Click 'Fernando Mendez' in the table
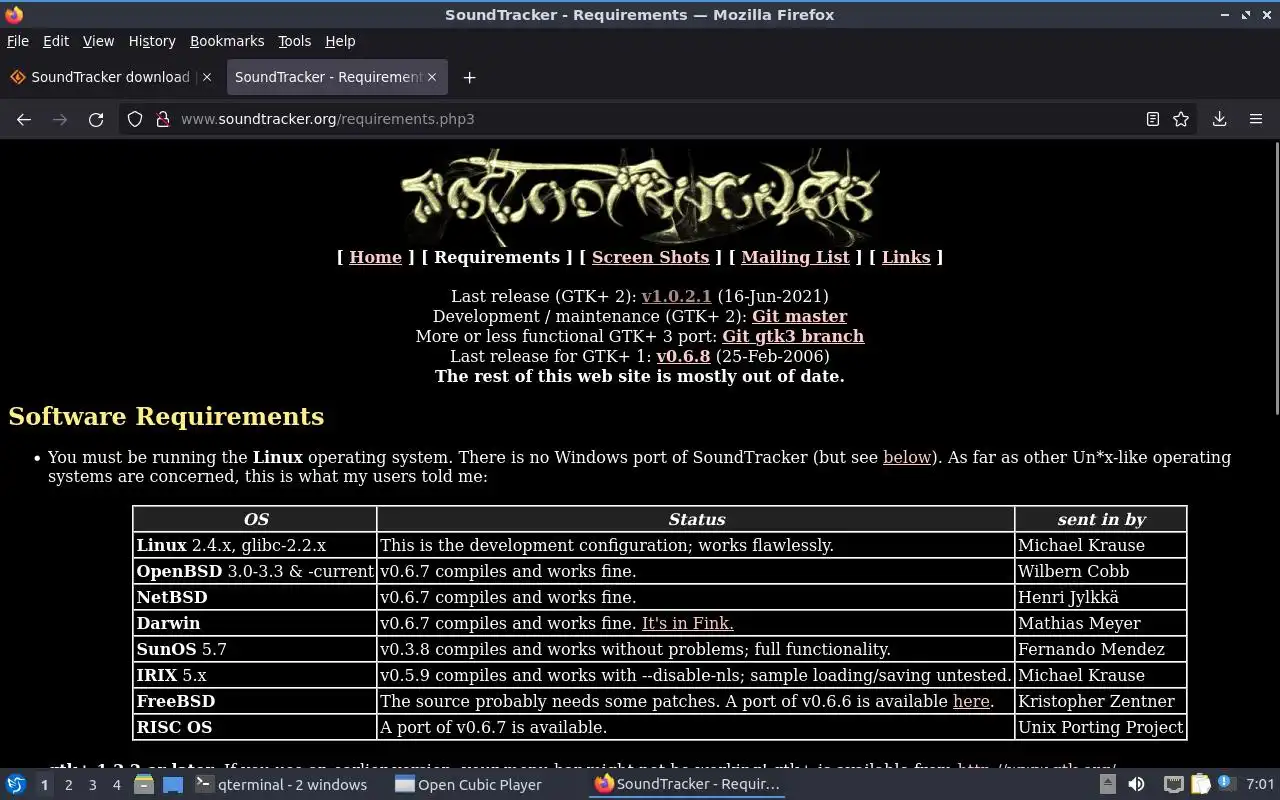This screenshot has width=1280, height=800. click(1091, 649)
